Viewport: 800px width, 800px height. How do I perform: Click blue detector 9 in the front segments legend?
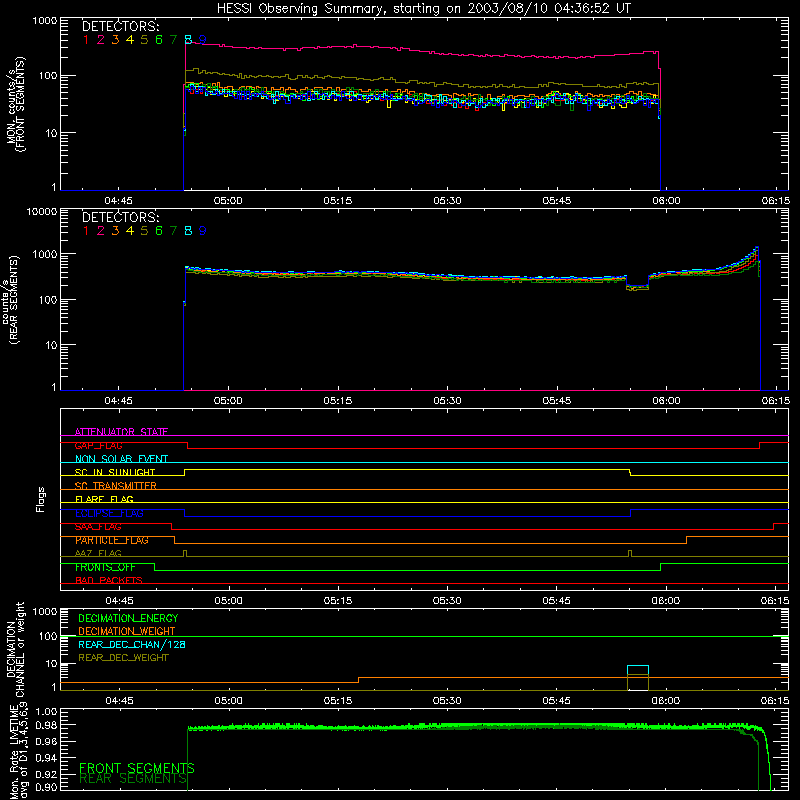tap(203, 39)
